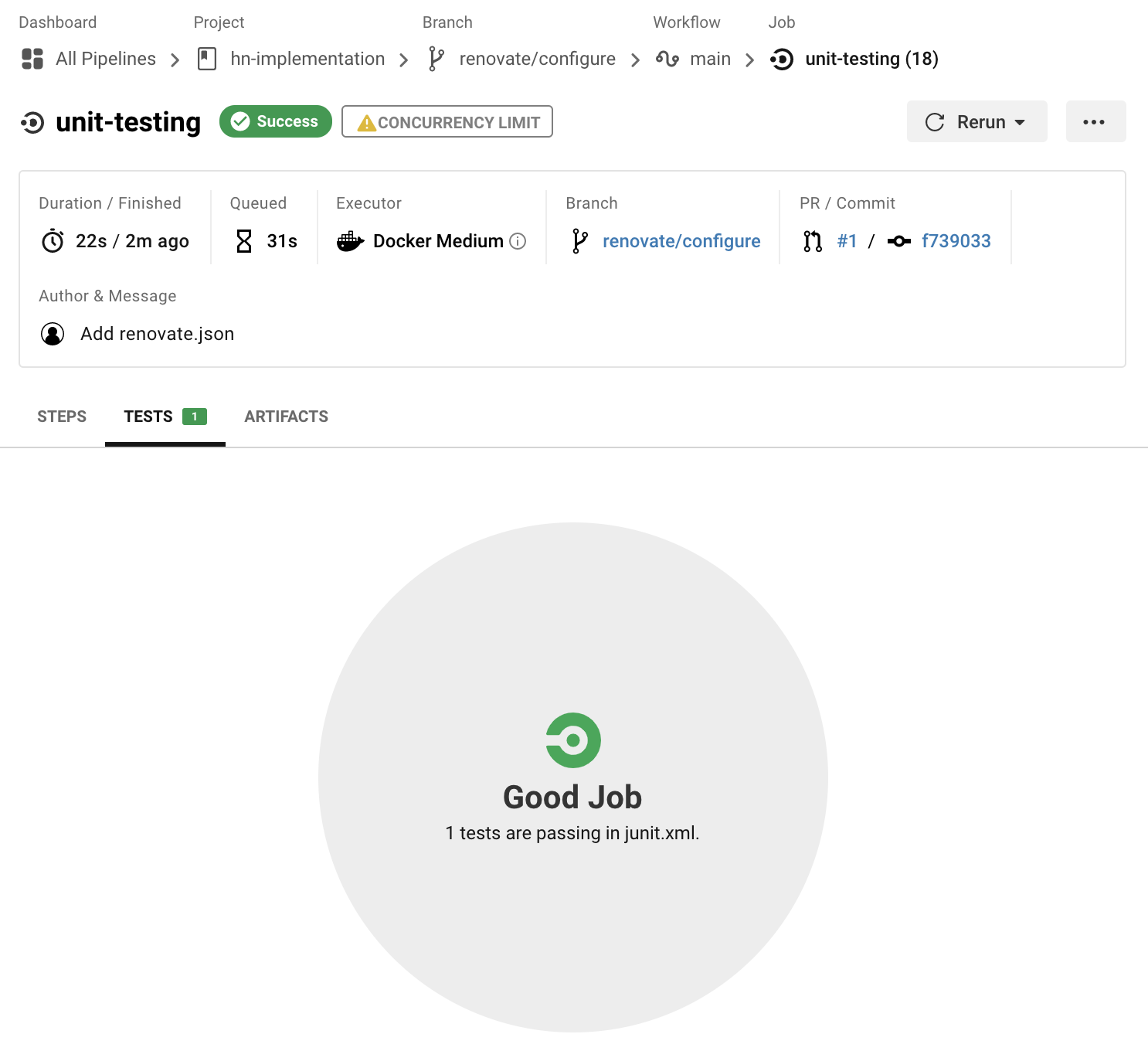
Task: Click the job icon beside unit-testing (18)
Action: pos(782,59)
